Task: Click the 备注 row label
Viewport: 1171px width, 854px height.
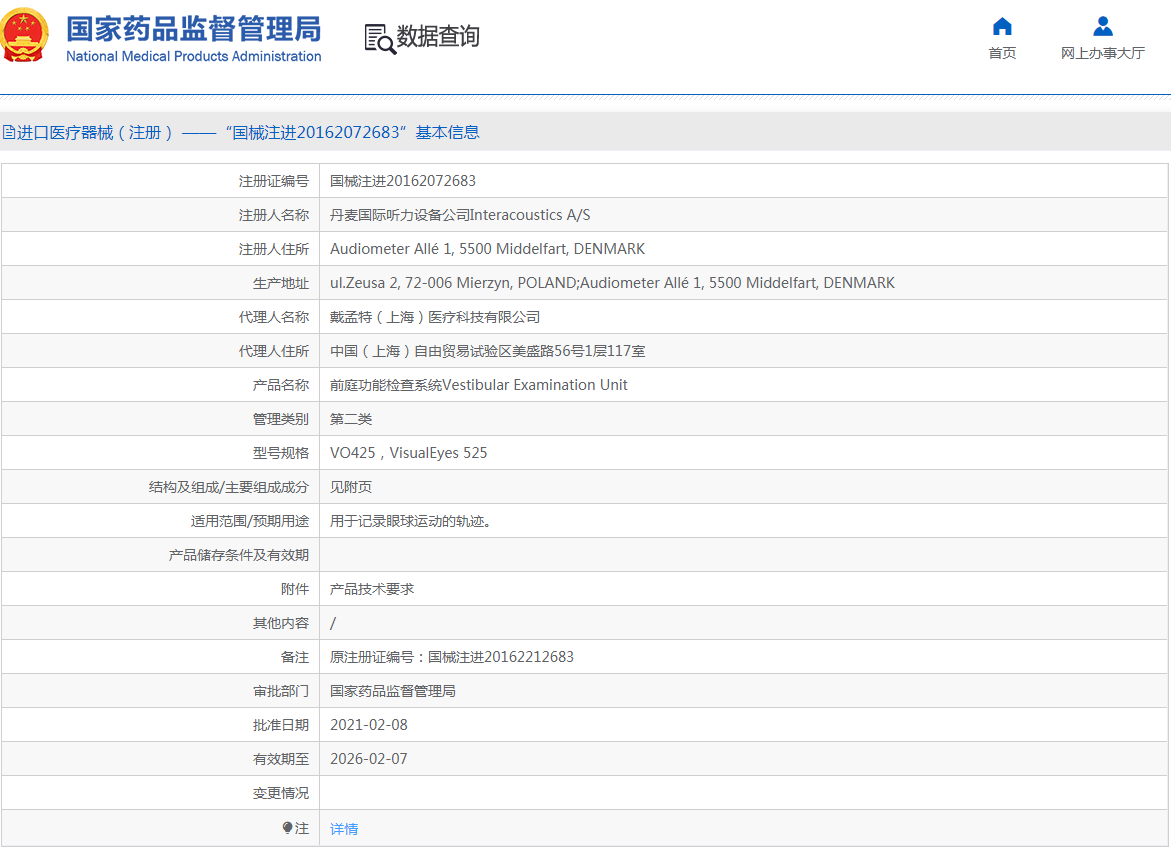Action: 295,657
